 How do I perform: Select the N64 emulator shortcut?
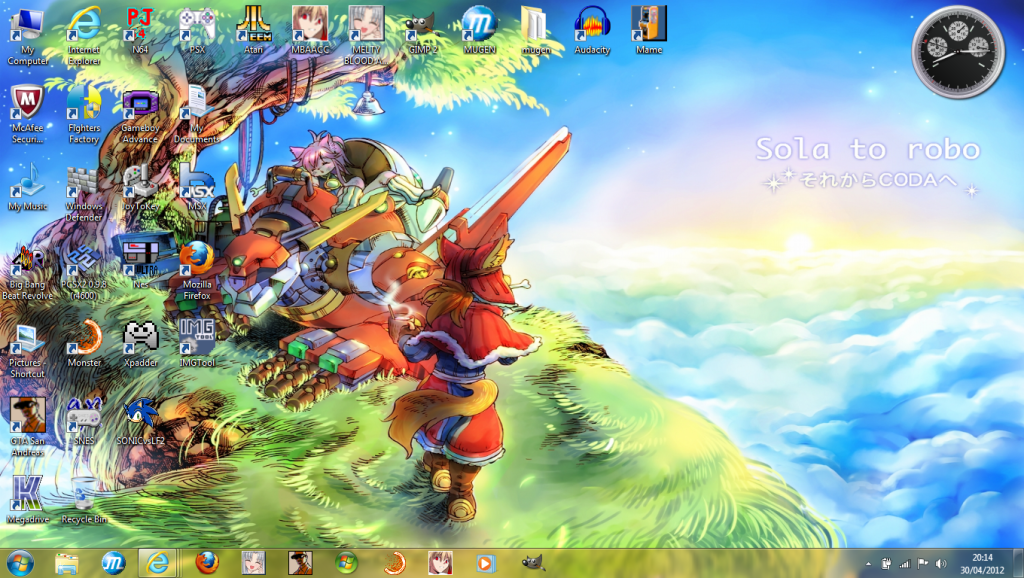140,30
